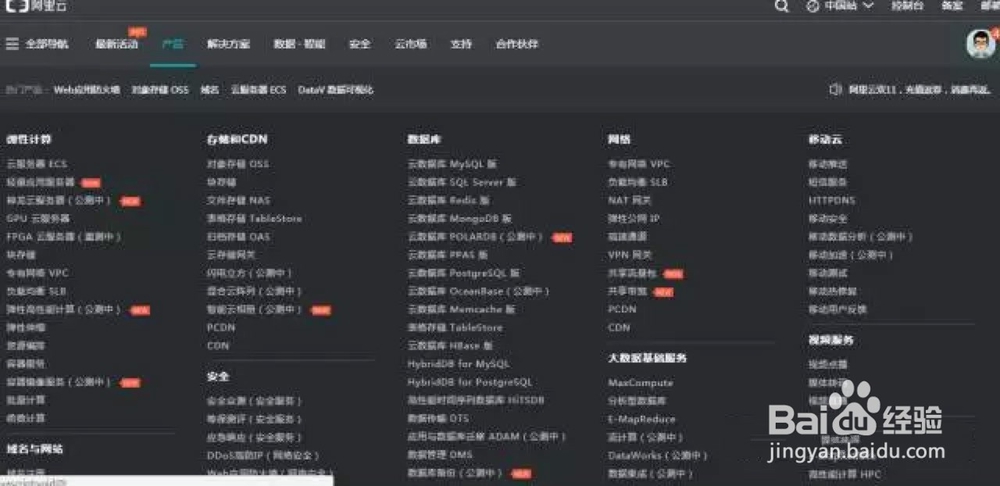
Task: Open 负载均衡 SLB under 网络
Action: pyautogui.click(x=638, y=182)
